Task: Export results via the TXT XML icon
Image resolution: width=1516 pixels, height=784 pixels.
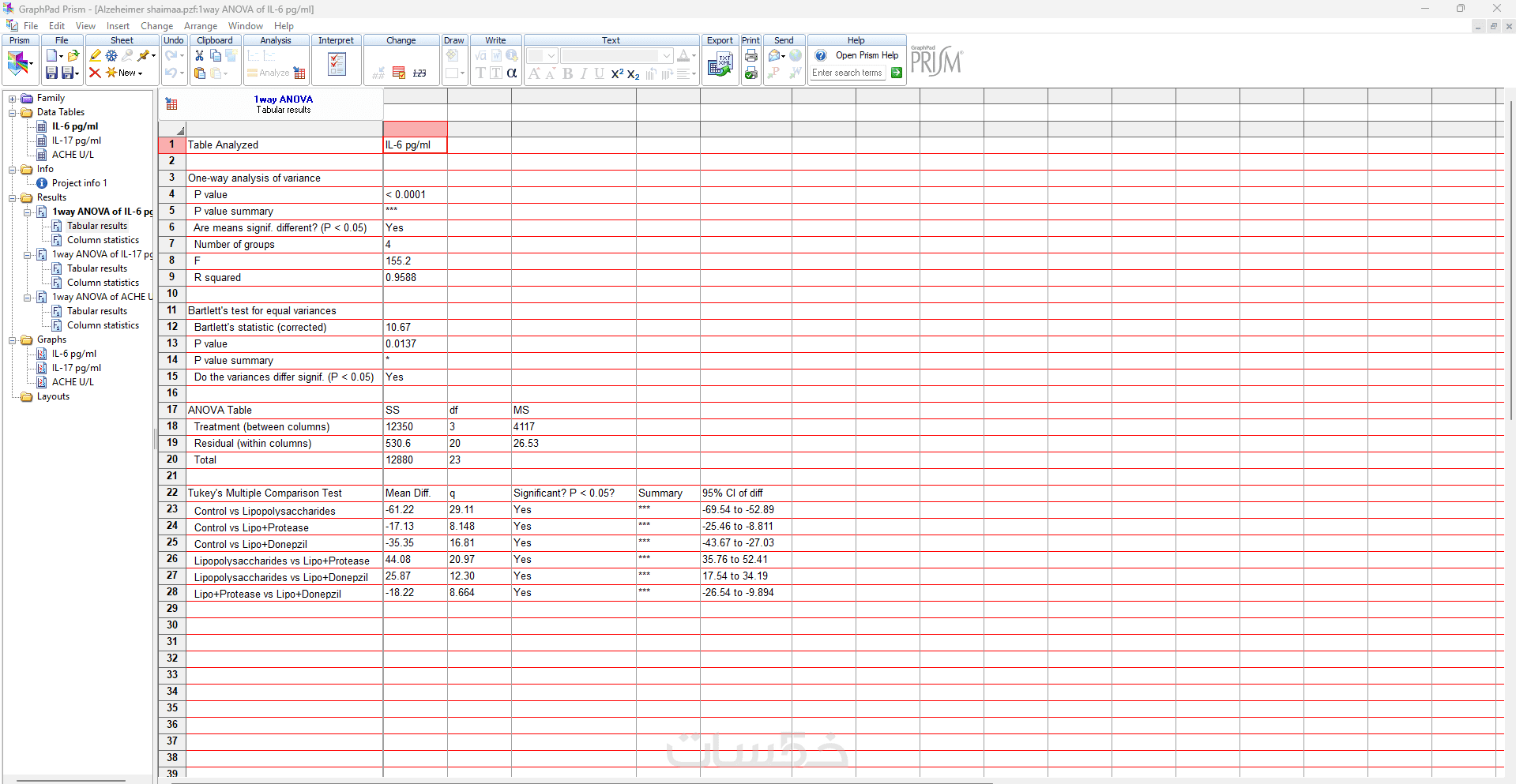Action: (x=720, y=65)
